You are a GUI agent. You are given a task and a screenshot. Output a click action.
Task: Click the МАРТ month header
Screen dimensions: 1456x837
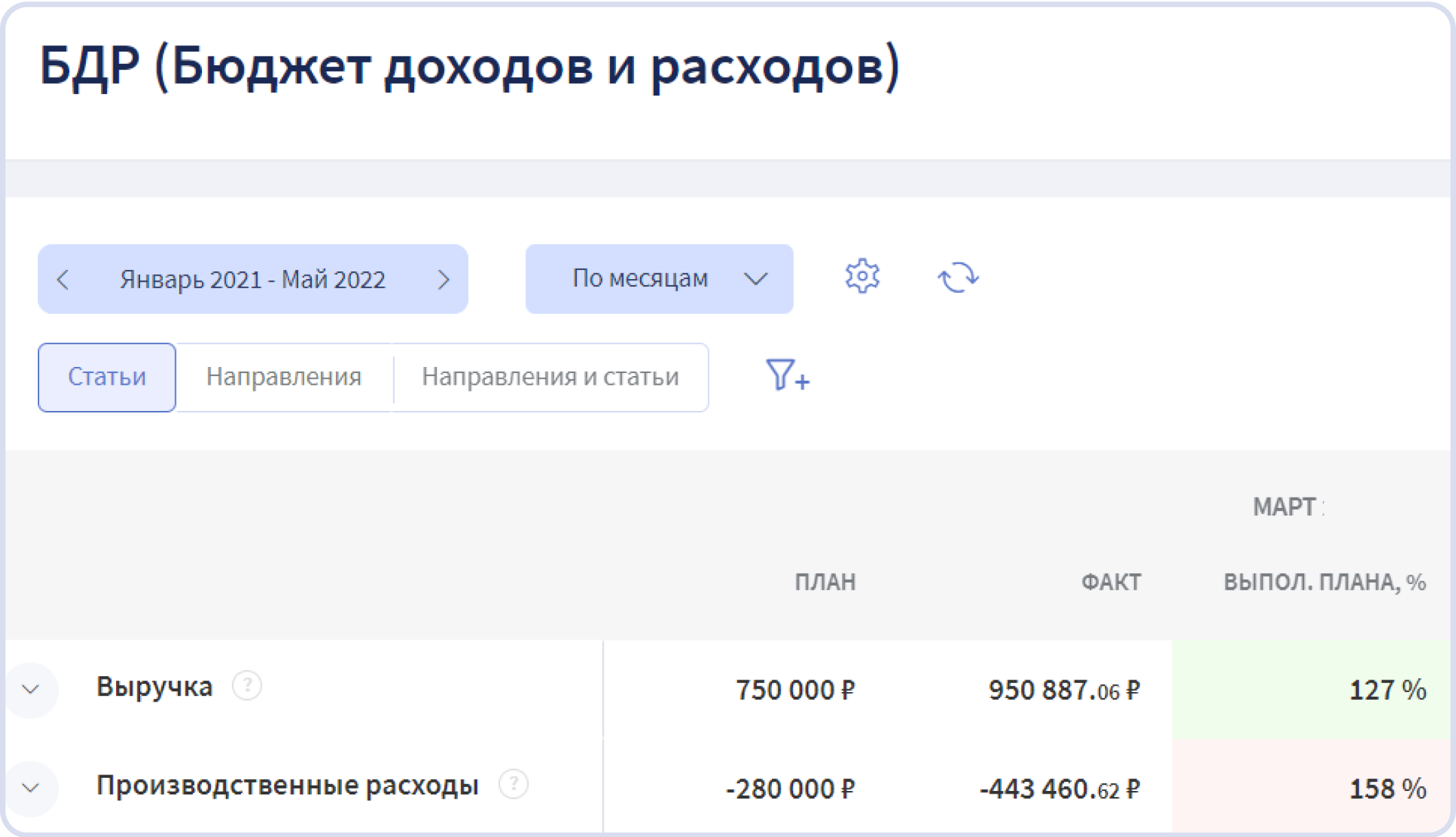[1286, 507]
